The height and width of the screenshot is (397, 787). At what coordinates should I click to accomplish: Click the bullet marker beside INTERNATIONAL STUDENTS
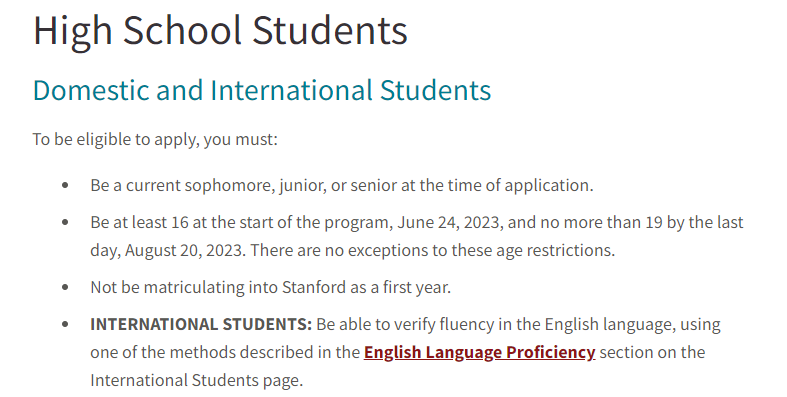pyautogui.click(x=65, y=324)
